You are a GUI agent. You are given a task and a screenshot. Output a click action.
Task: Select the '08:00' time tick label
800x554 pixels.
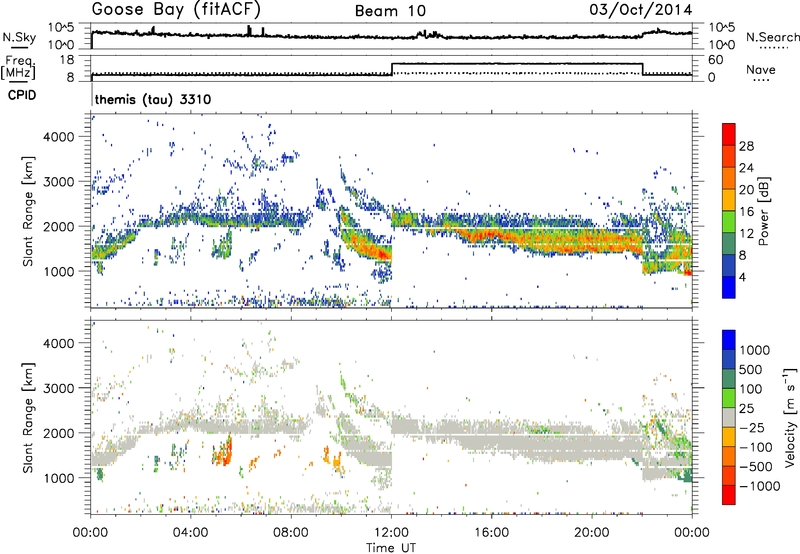291,532
